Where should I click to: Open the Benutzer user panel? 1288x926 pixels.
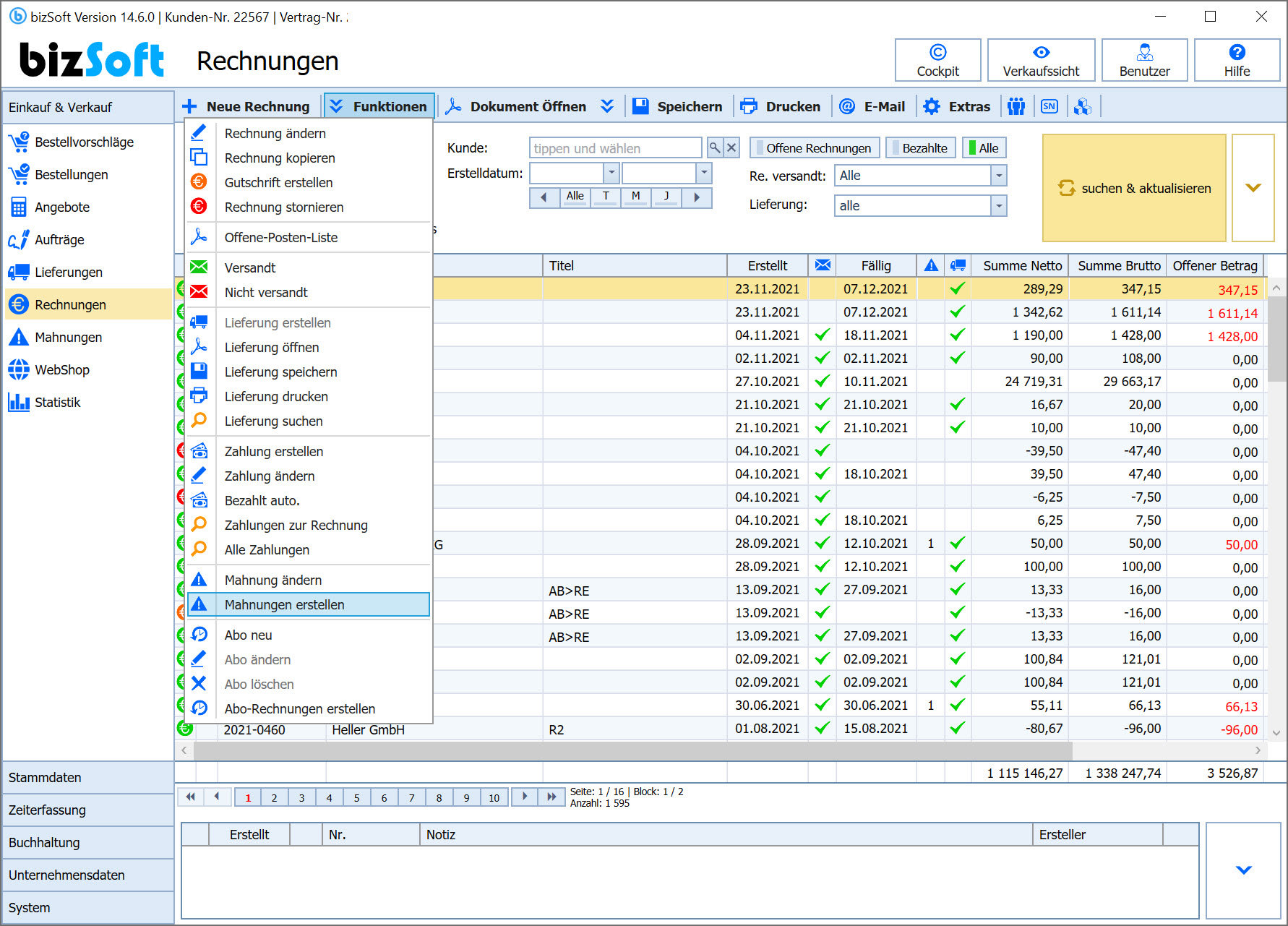point(1144,60)
